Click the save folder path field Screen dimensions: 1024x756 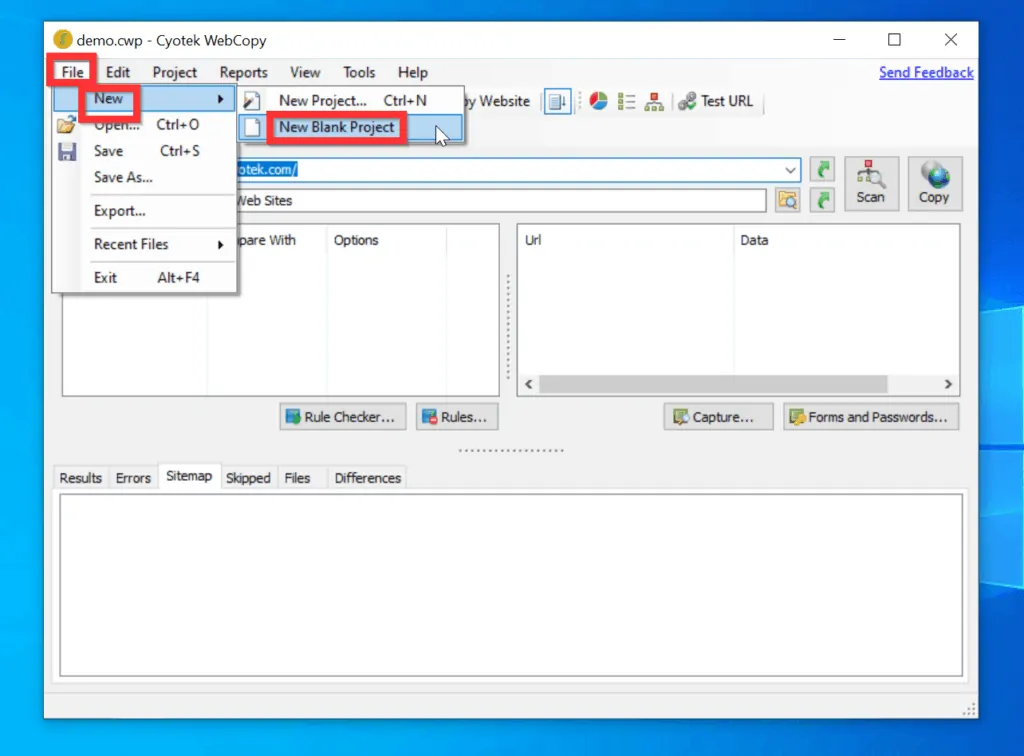(x=500, y=200)
